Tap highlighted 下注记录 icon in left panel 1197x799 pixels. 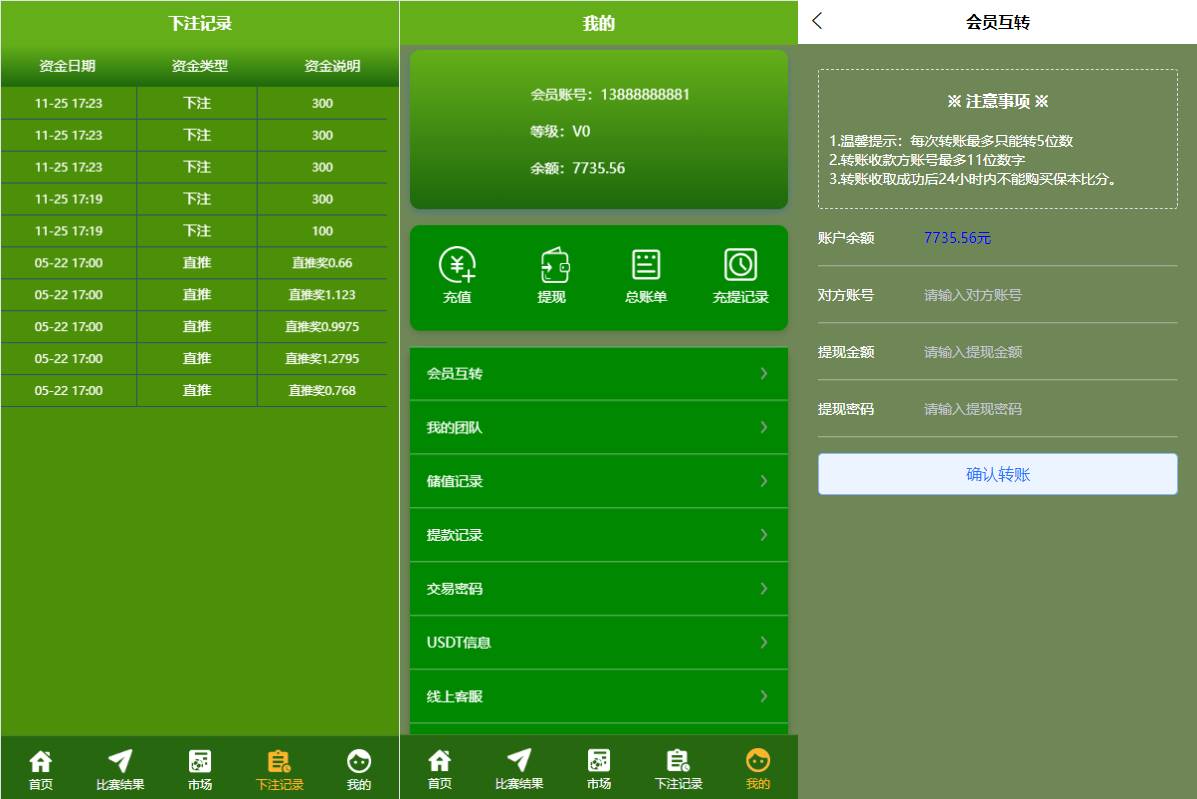[279, 761]
